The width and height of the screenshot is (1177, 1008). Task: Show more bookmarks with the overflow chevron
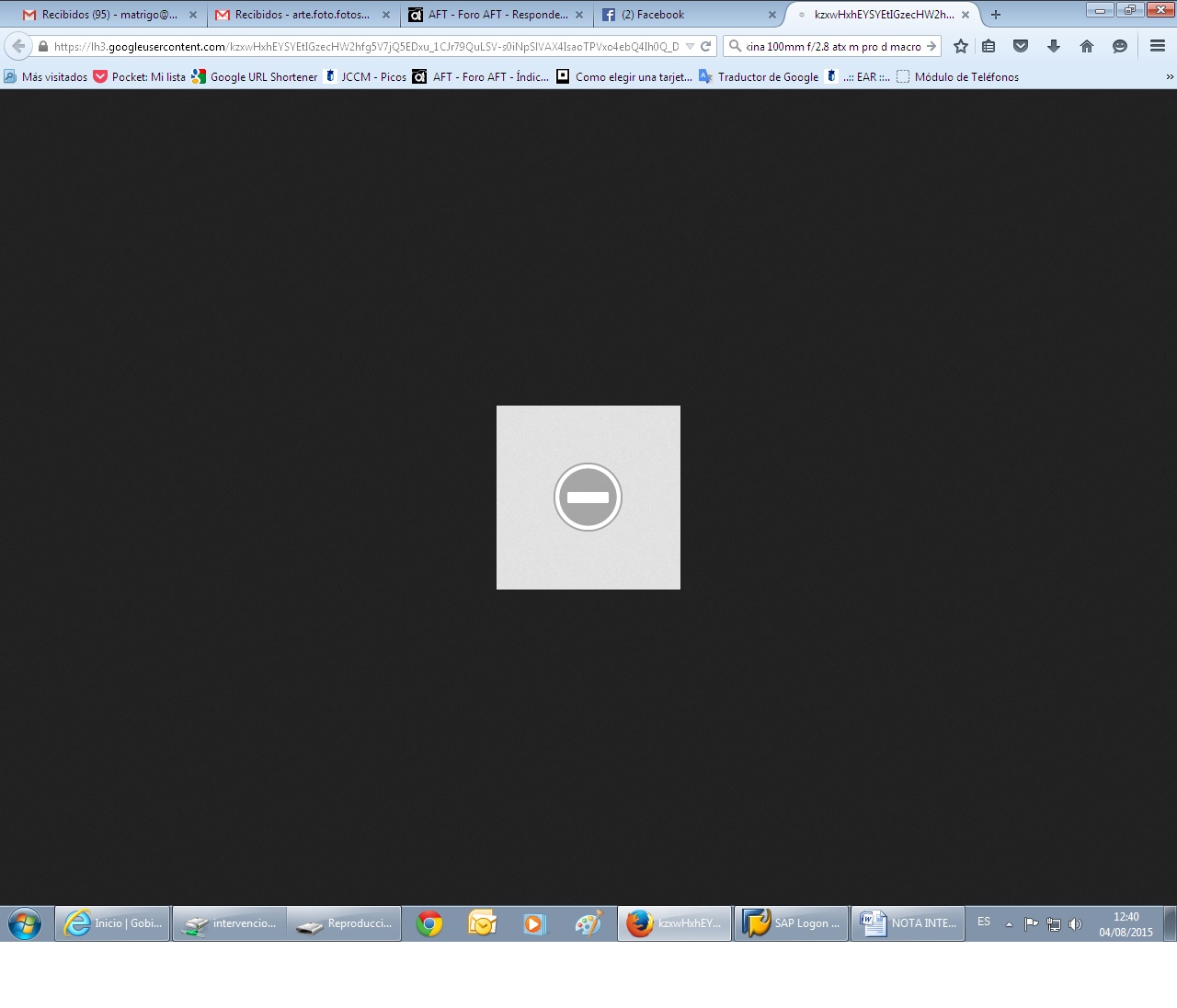[1170, 77]
